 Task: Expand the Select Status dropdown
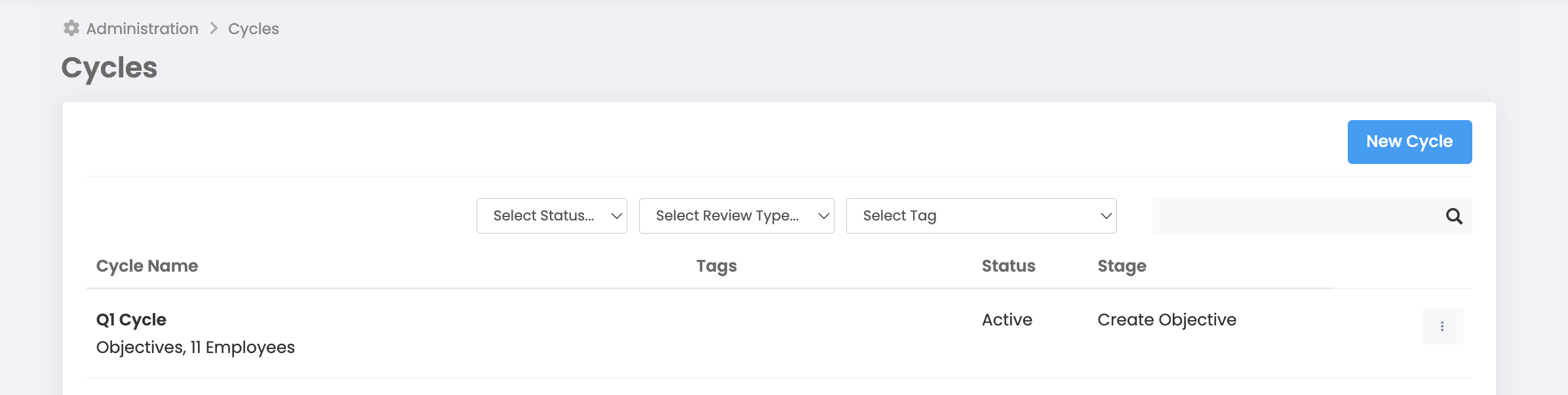tap(551, 216)
